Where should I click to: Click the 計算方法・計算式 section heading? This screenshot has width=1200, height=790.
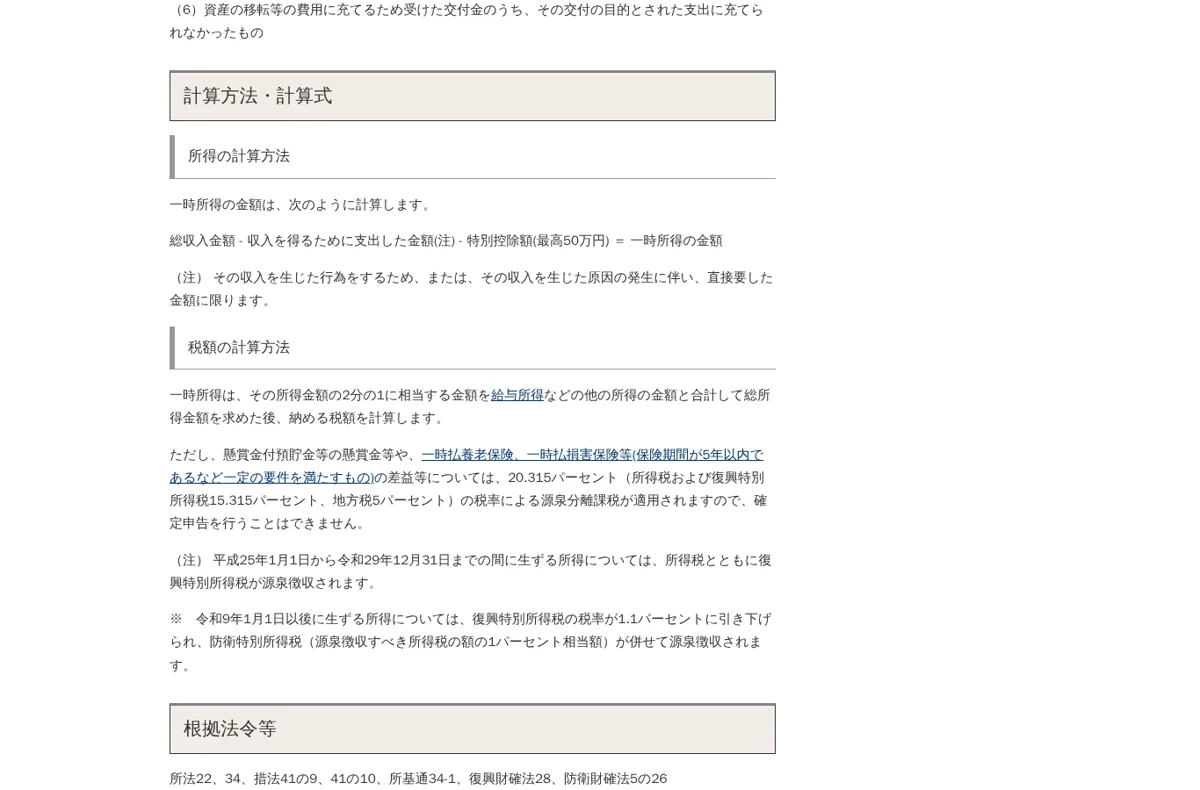coord(472,96)
